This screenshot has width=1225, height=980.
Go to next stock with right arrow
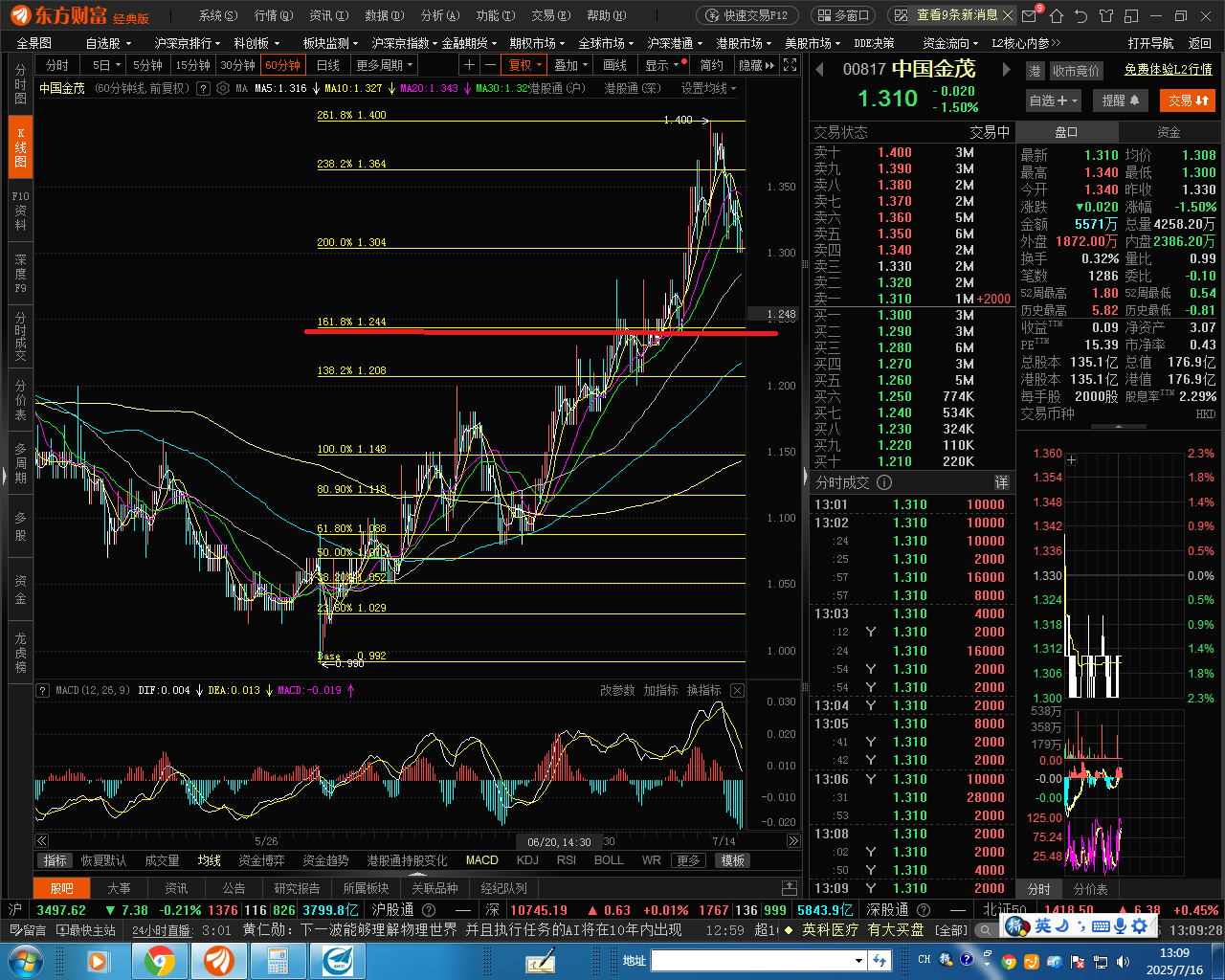[1006, 70]
